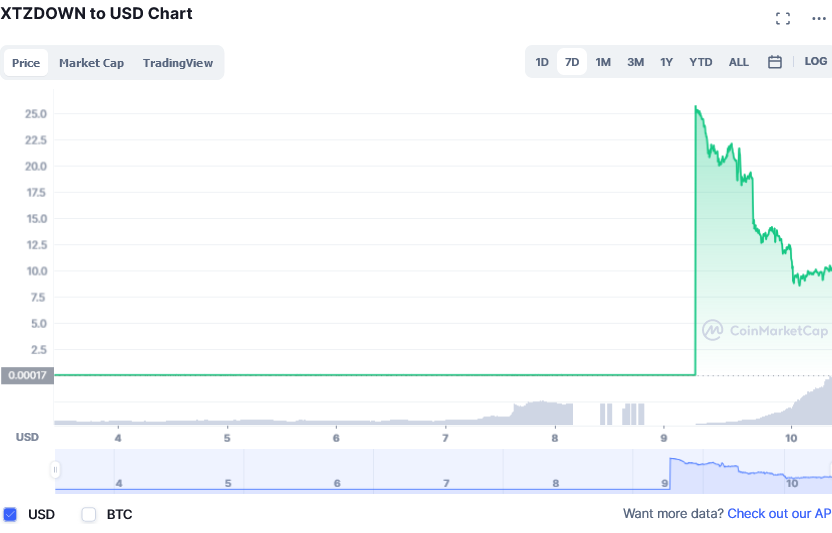Enable the BTC currency checkbox
The image size is (832, 533).
tap(89, 514)
